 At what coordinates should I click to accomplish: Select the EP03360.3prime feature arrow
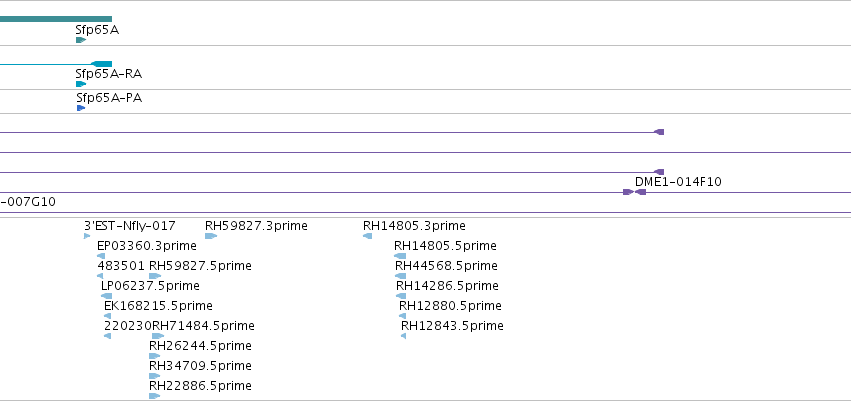(101, 256)
